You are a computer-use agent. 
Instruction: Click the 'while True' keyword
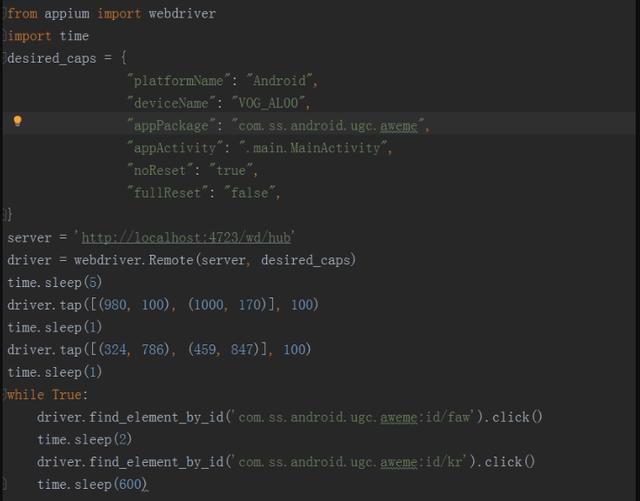44,394
